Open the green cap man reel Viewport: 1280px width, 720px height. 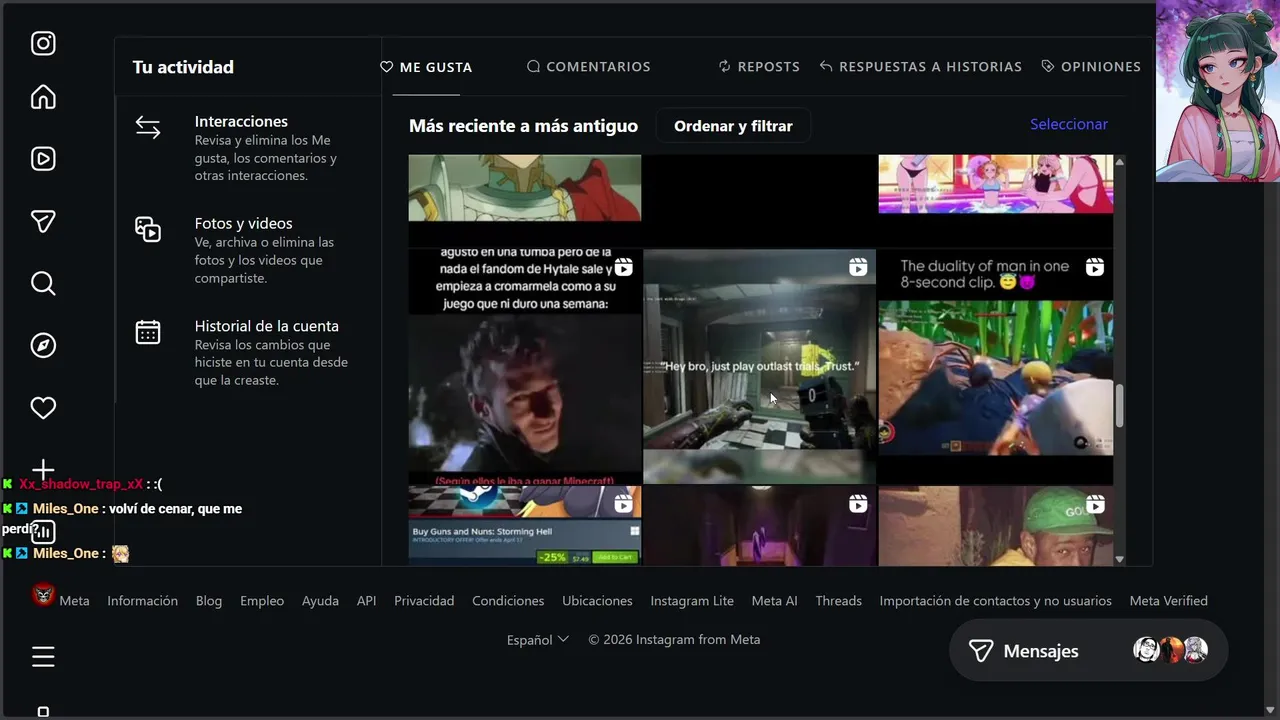click(x=996, y=526)
